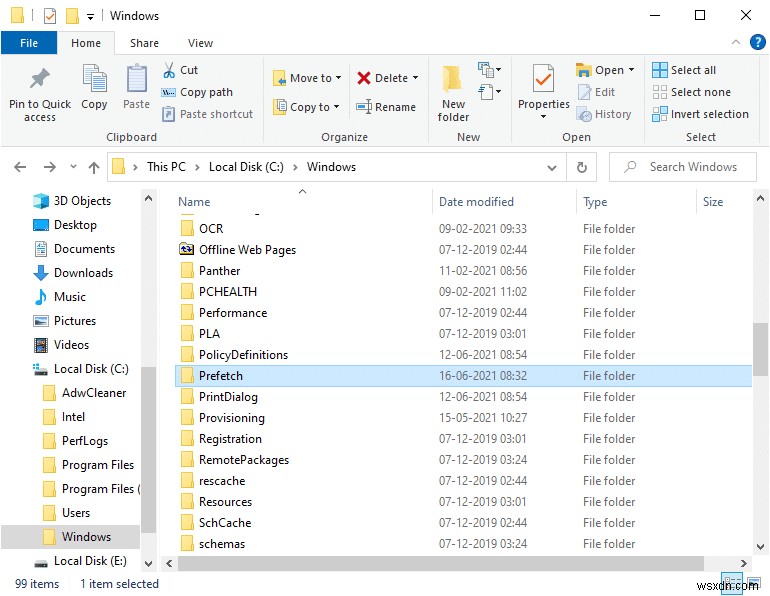Open Move to dropdown
The image size is (770, 596).
pyautogui.click(x=306, y=78)
